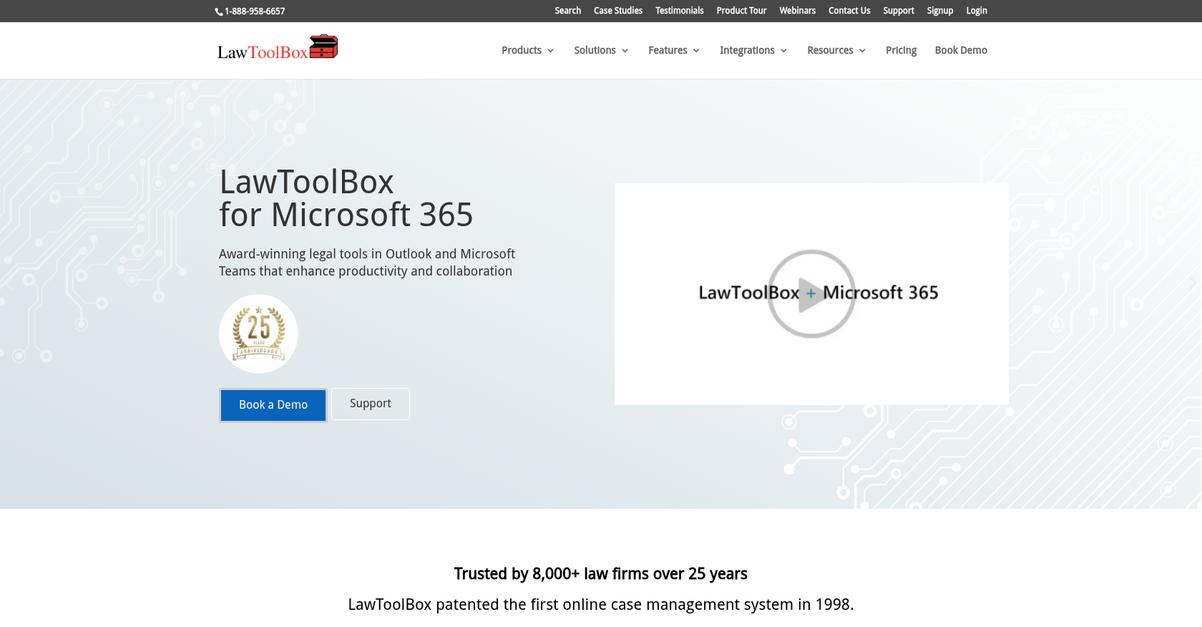
Task: Click the 1-888-958-6657 phone number
Action: [255, 11]
